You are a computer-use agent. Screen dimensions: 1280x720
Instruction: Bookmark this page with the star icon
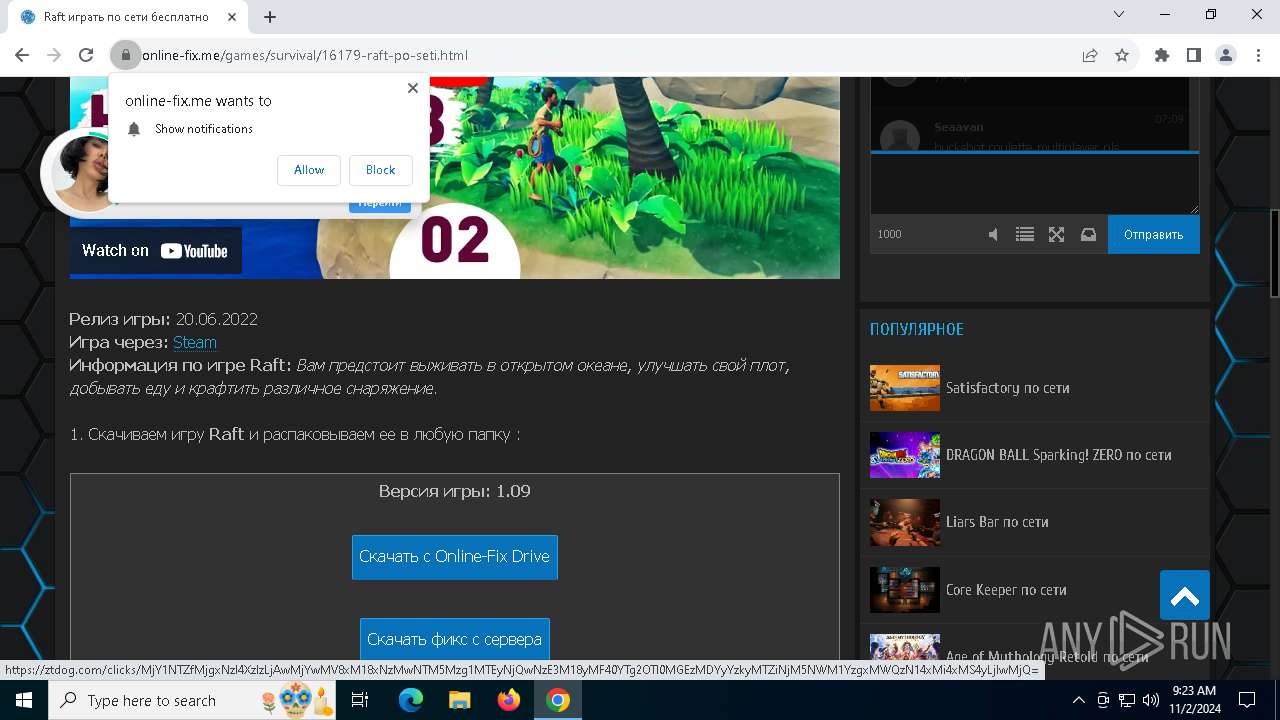tap(1122, 55)
